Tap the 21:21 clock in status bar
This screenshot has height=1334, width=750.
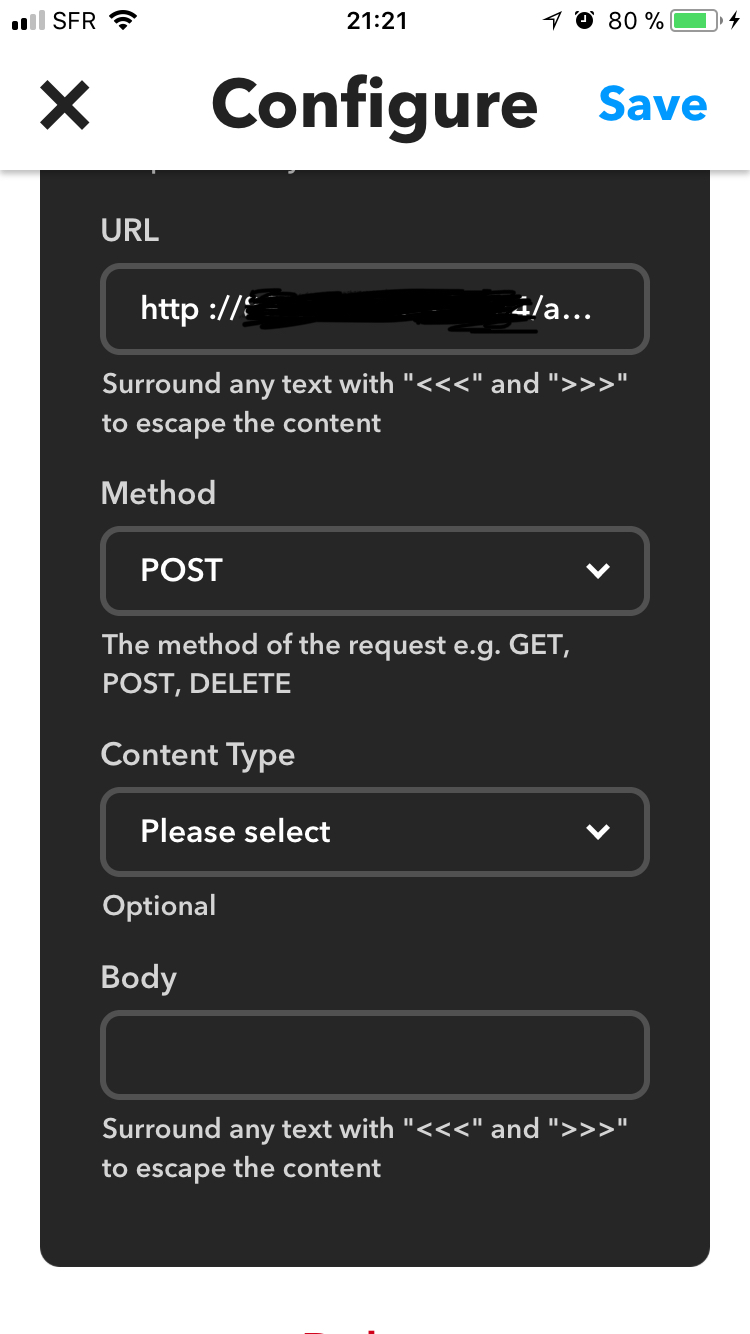point(377,20)
